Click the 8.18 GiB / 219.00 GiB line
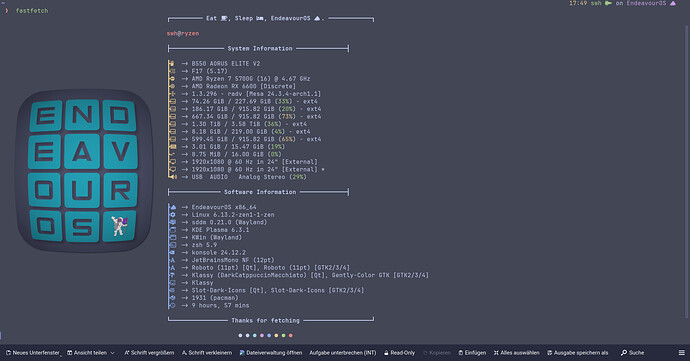Viewport: 690px width, 361px height. (251, 131)
